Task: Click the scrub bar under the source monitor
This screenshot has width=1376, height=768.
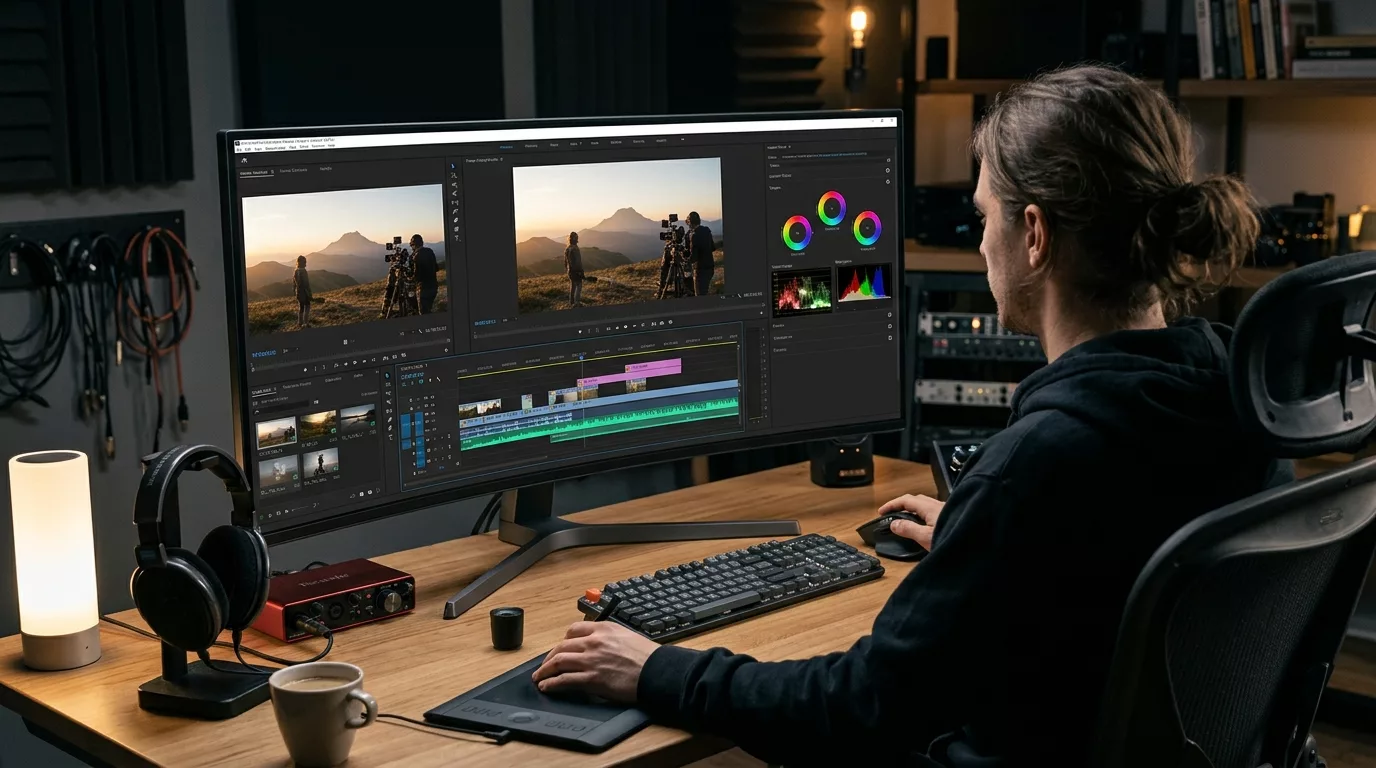Action: click(x=349, y=353)
